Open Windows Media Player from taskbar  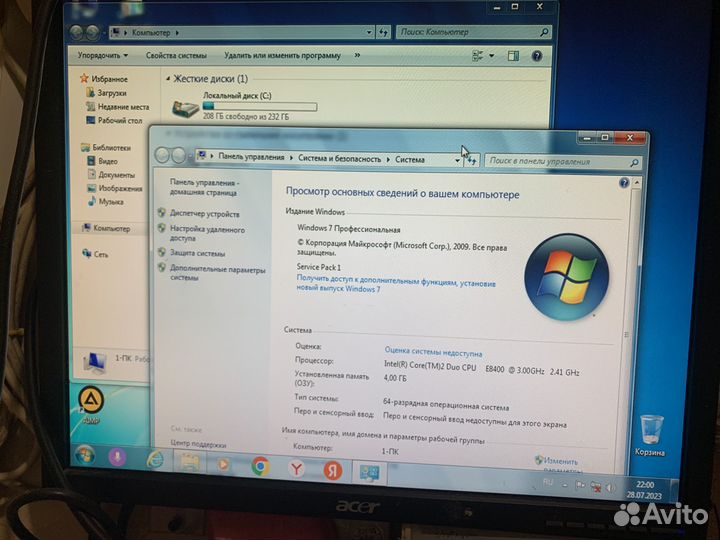tap(224, 464)
